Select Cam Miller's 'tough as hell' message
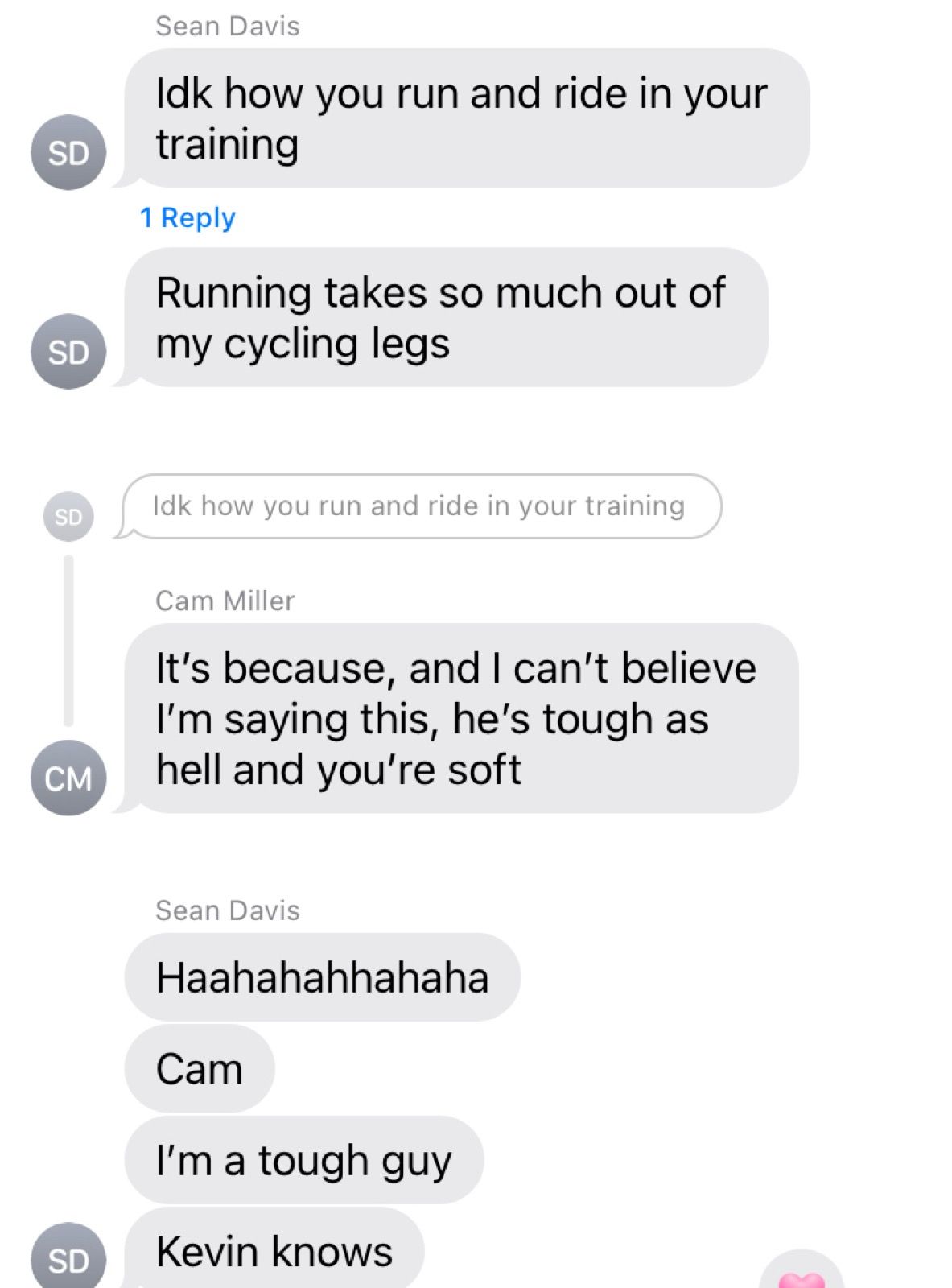 [x=460, y=718]
